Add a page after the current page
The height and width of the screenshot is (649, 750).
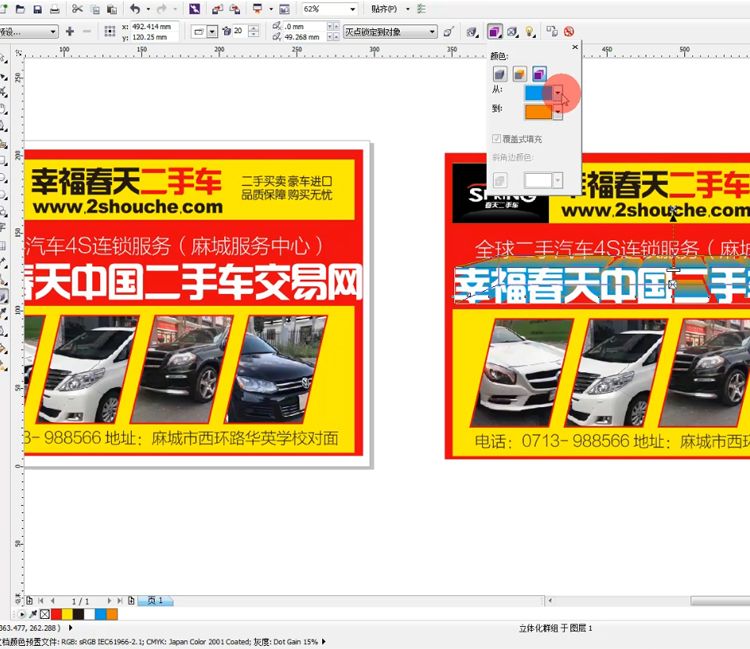pos(131,600)
